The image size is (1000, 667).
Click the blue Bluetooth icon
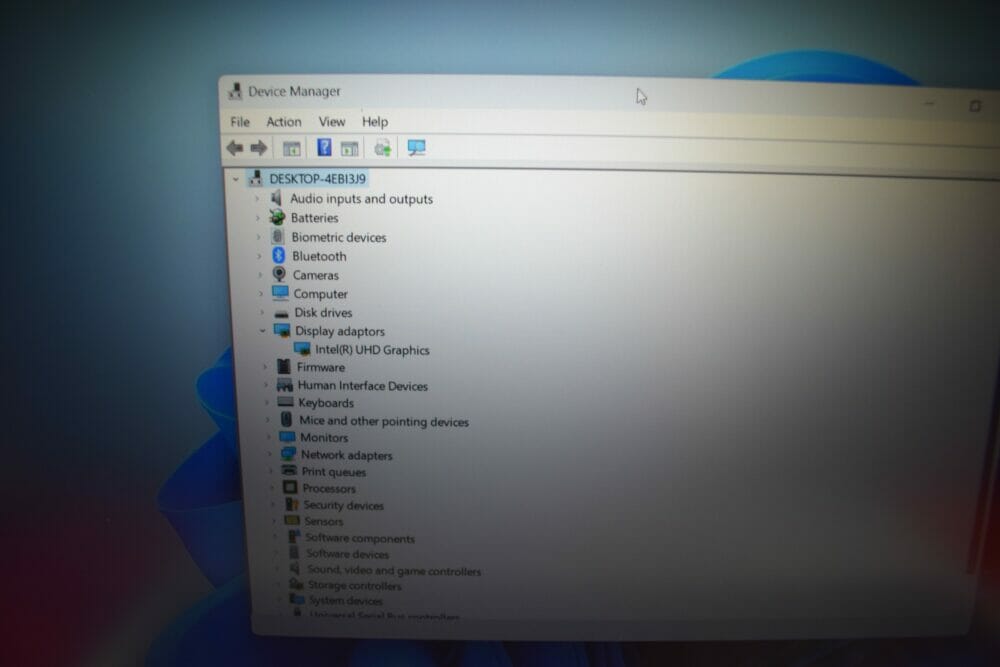click(279, 255)
